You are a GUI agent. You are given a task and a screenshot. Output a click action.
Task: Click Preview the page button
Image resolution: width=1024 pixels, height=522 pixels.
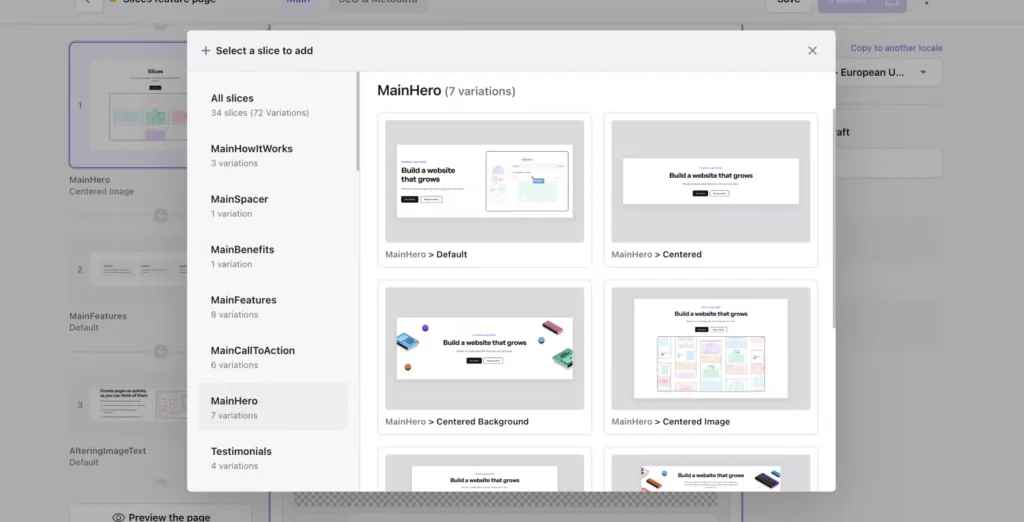160,516
